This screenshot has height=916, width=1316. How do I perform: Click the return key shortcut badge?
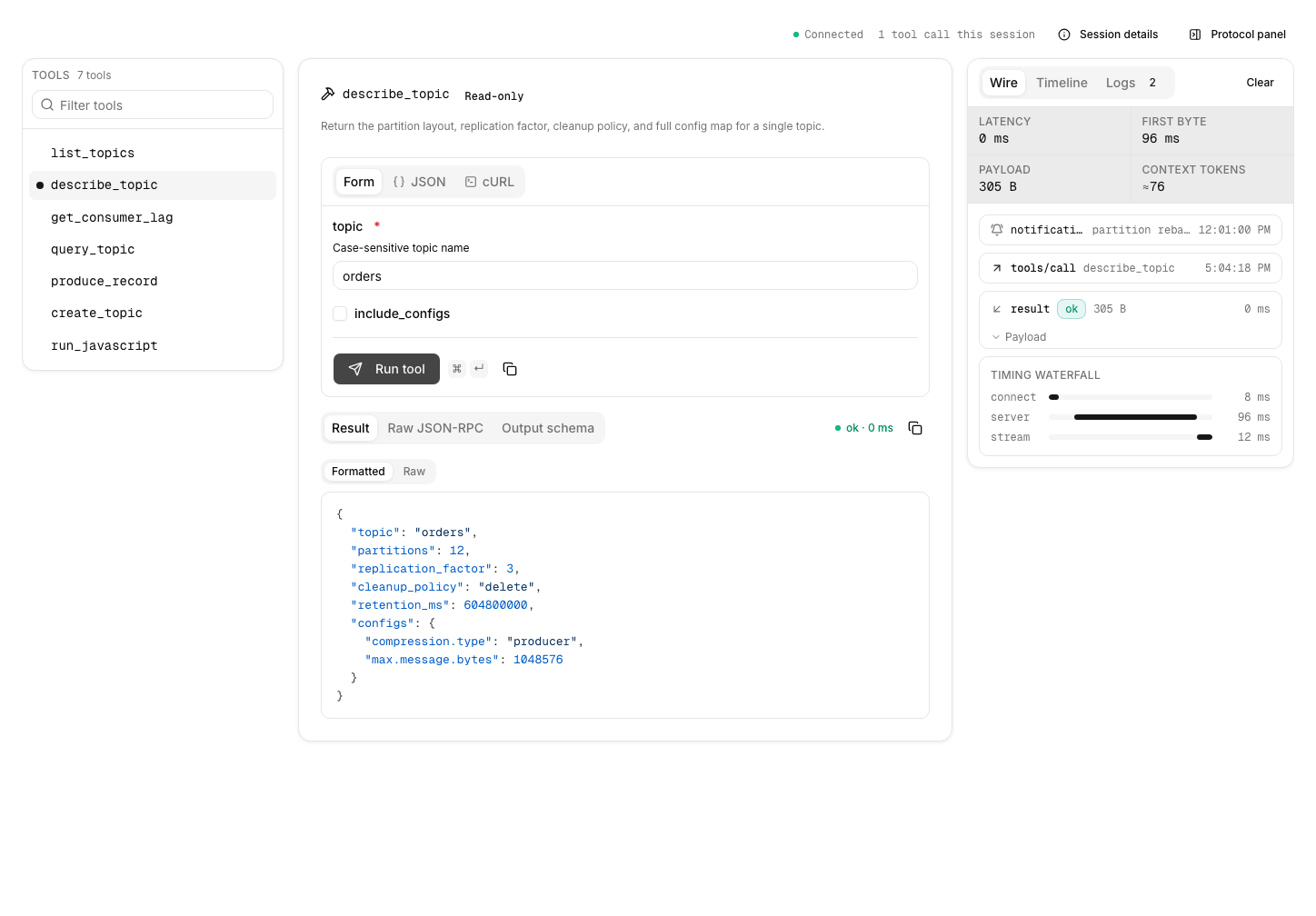[479, 369]
